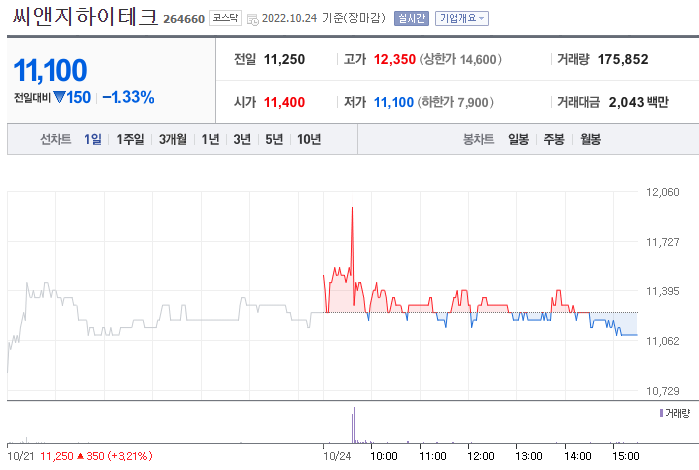Click the blue down triangle next to 150

[59, 97]
